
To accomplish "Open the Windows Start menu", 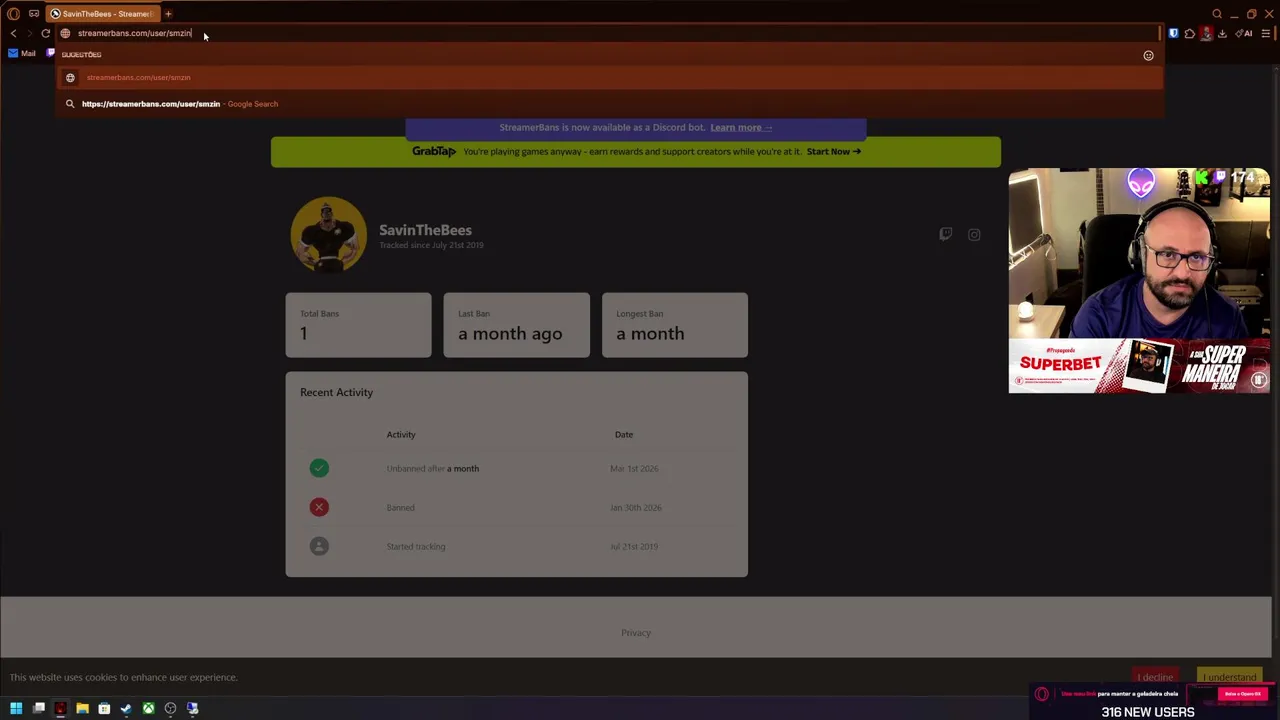I will [16, 708].
